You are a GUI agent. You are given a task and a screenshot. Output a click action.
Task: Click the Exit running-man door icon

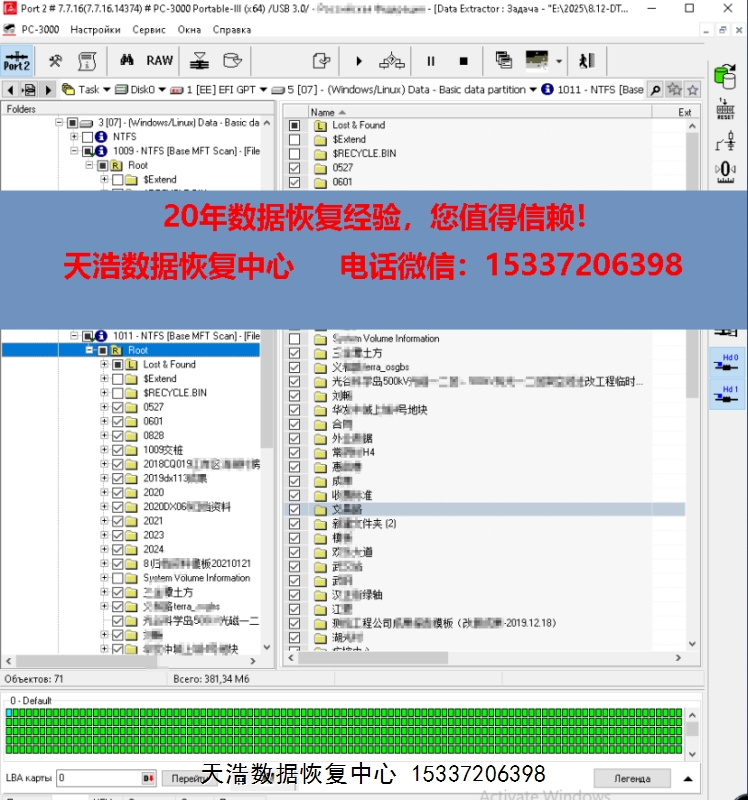point(586,61)
